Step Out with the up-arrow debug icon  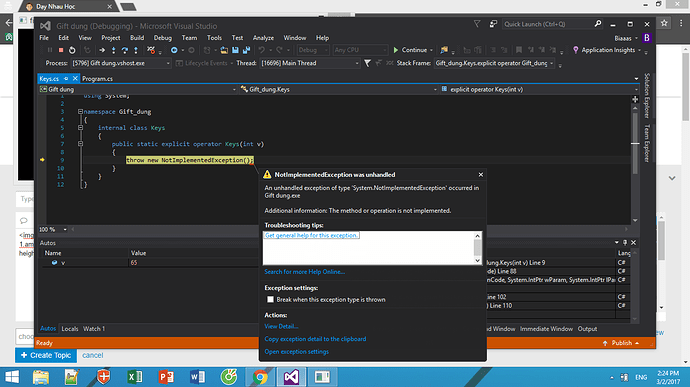coord(136,50)
